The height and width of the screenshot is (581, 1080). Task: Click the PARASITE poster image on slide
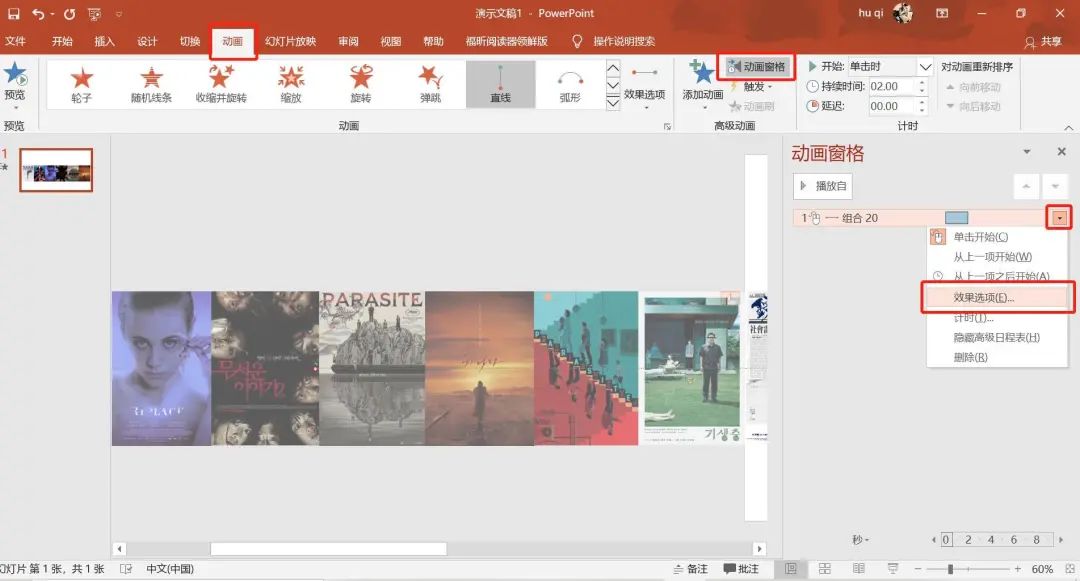click(372, 368)
